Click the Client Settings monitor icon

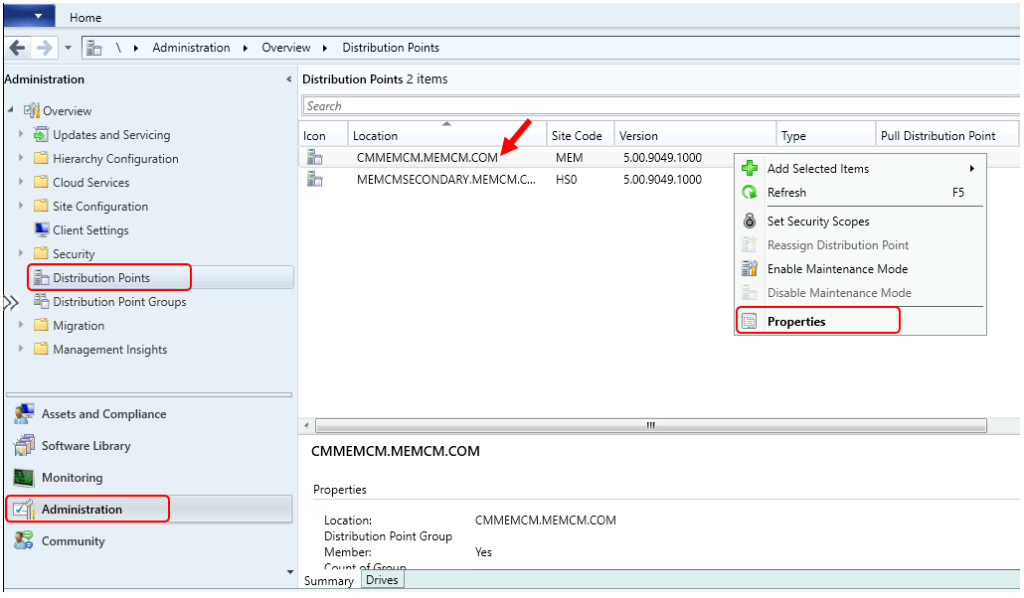41,230
